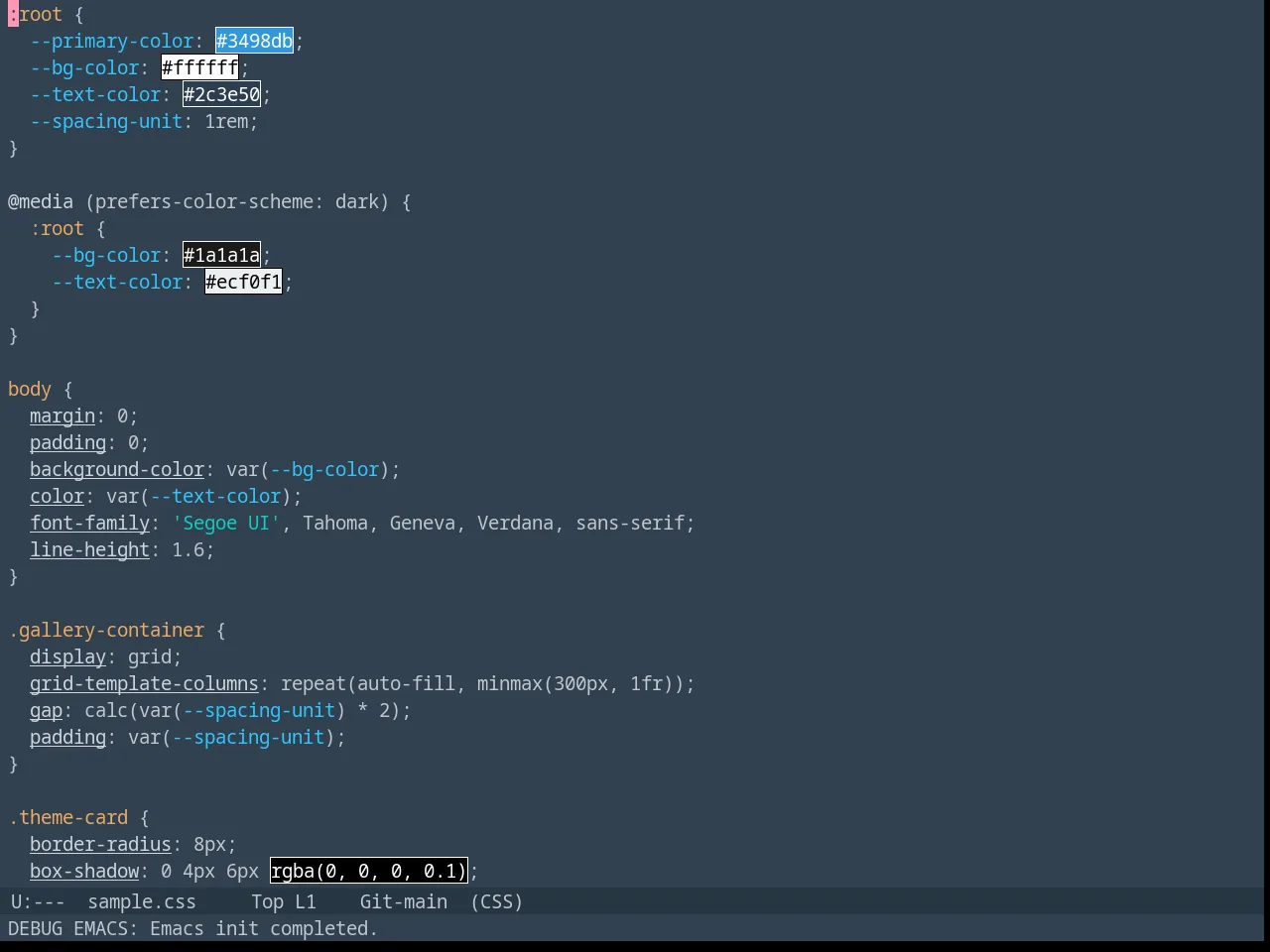Click the echo area message 'Emacs init completed.'

tap(264, 928)
